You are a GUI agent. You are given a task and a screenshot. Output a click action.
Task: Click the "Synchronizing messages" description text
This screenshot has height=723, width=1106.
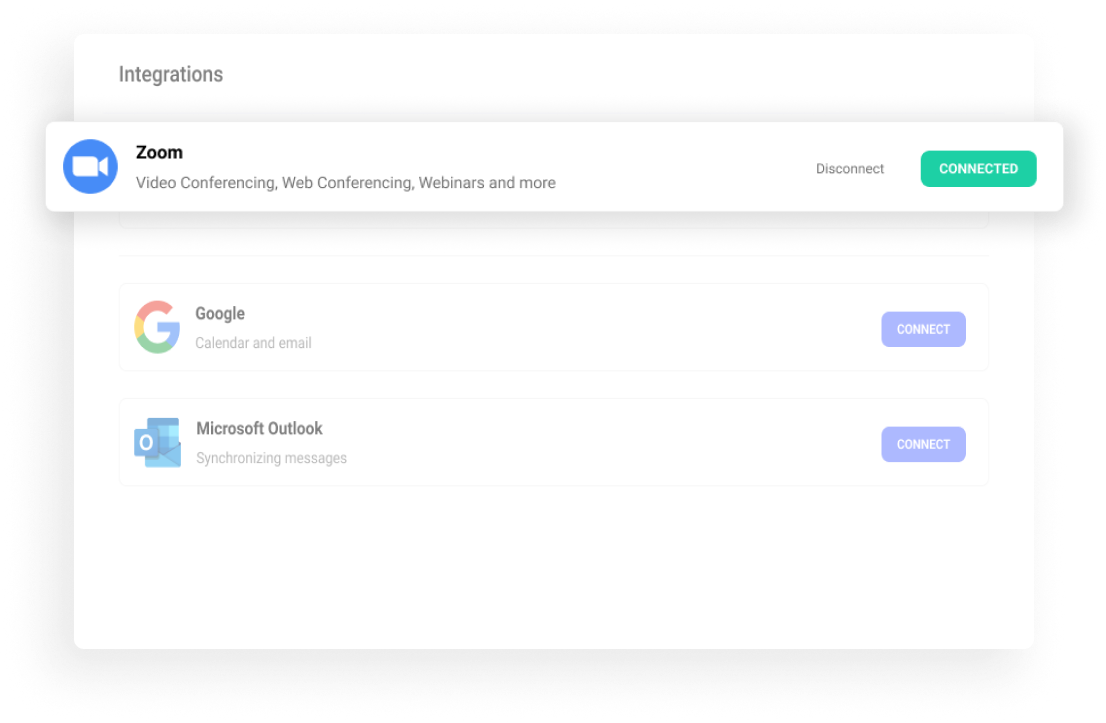pyautogui.click(x=271, y=457)
